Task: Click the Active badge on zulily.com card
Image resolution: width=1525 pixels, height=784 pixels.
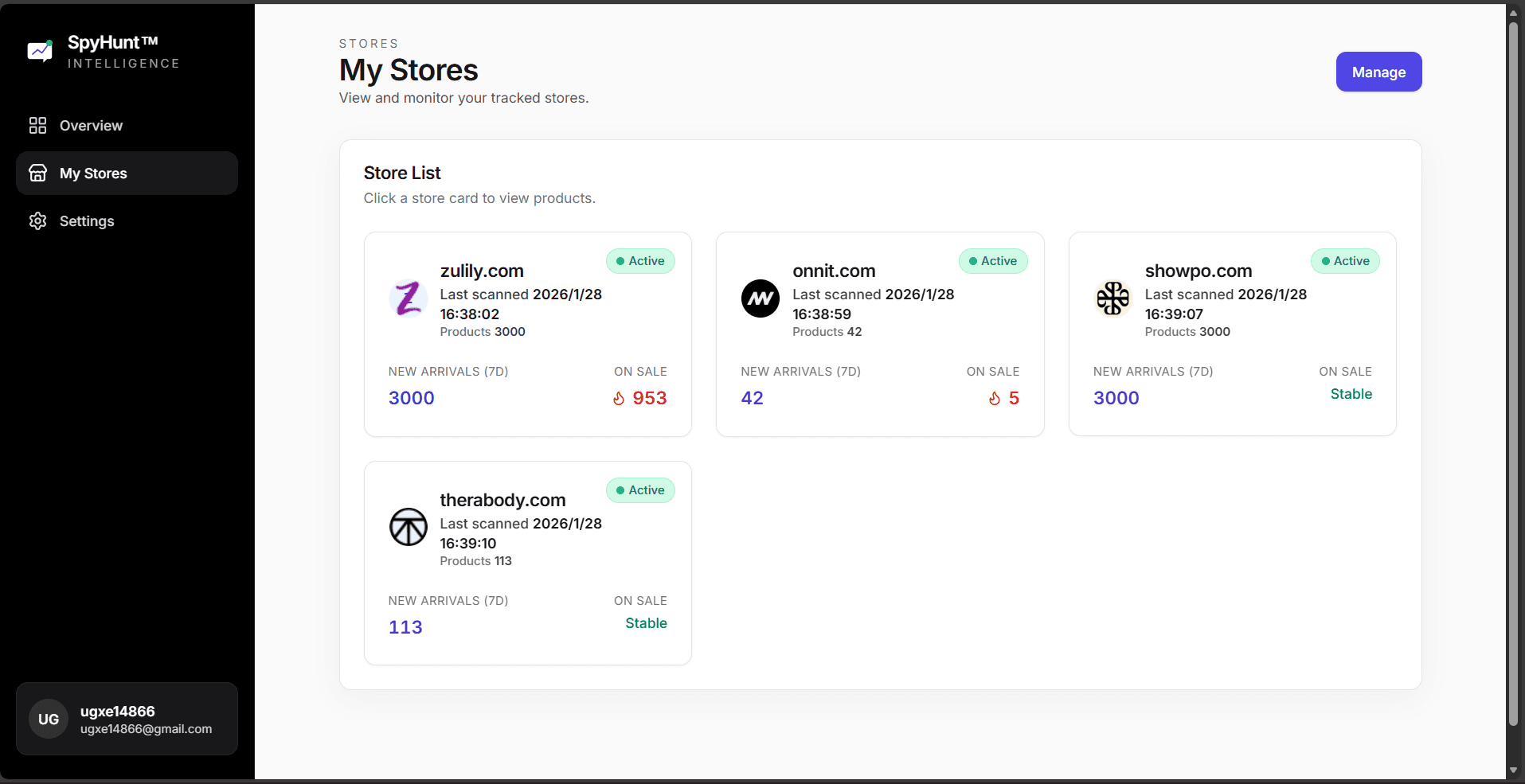Action: pos(640,260)
